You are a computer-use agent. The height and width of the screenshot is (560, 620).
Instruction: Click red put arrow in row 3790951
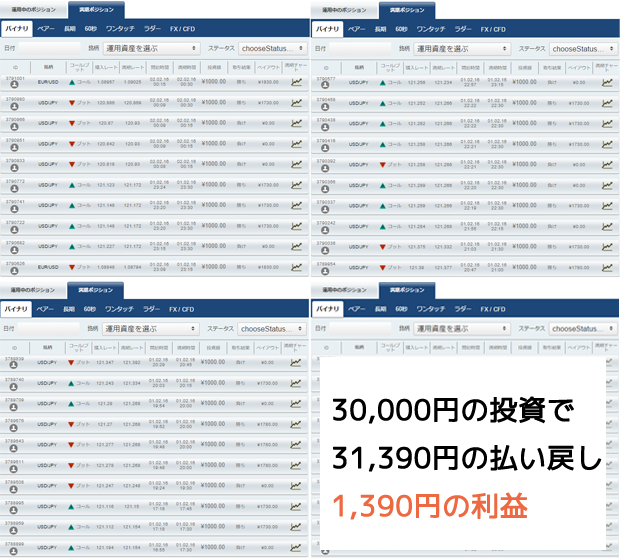pos(72,144)
